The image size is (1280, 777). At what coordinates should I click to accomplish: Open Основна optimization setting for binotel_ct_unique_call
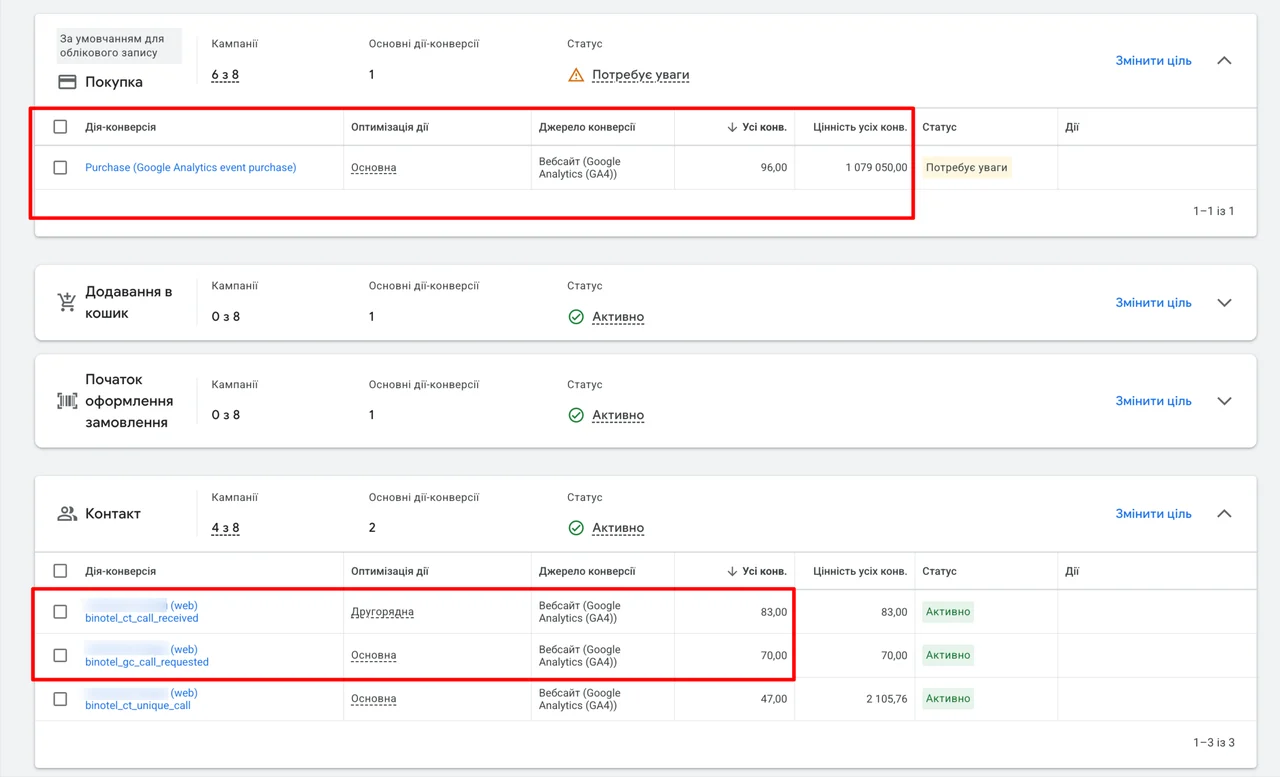point(374,699)
